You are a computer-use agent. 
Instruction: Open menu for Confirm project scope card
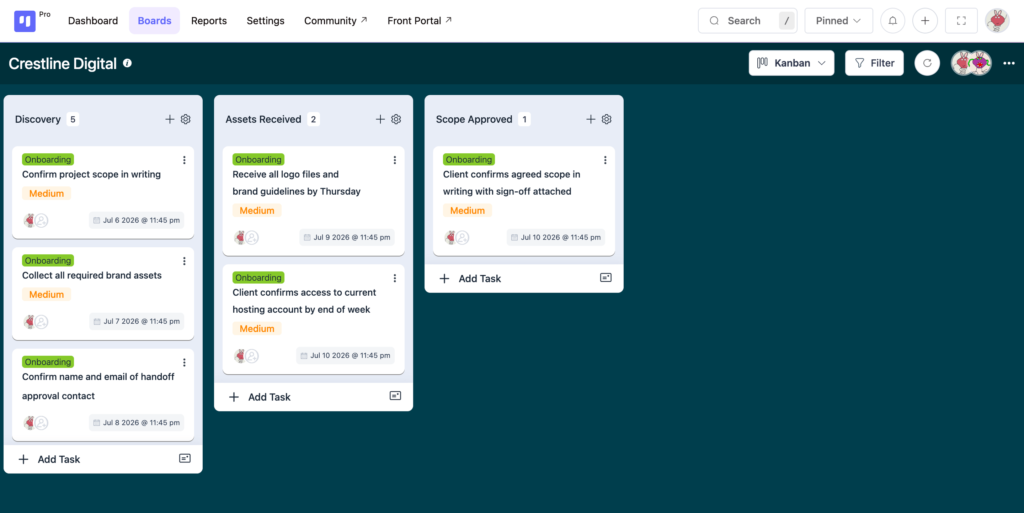(184, 160)
